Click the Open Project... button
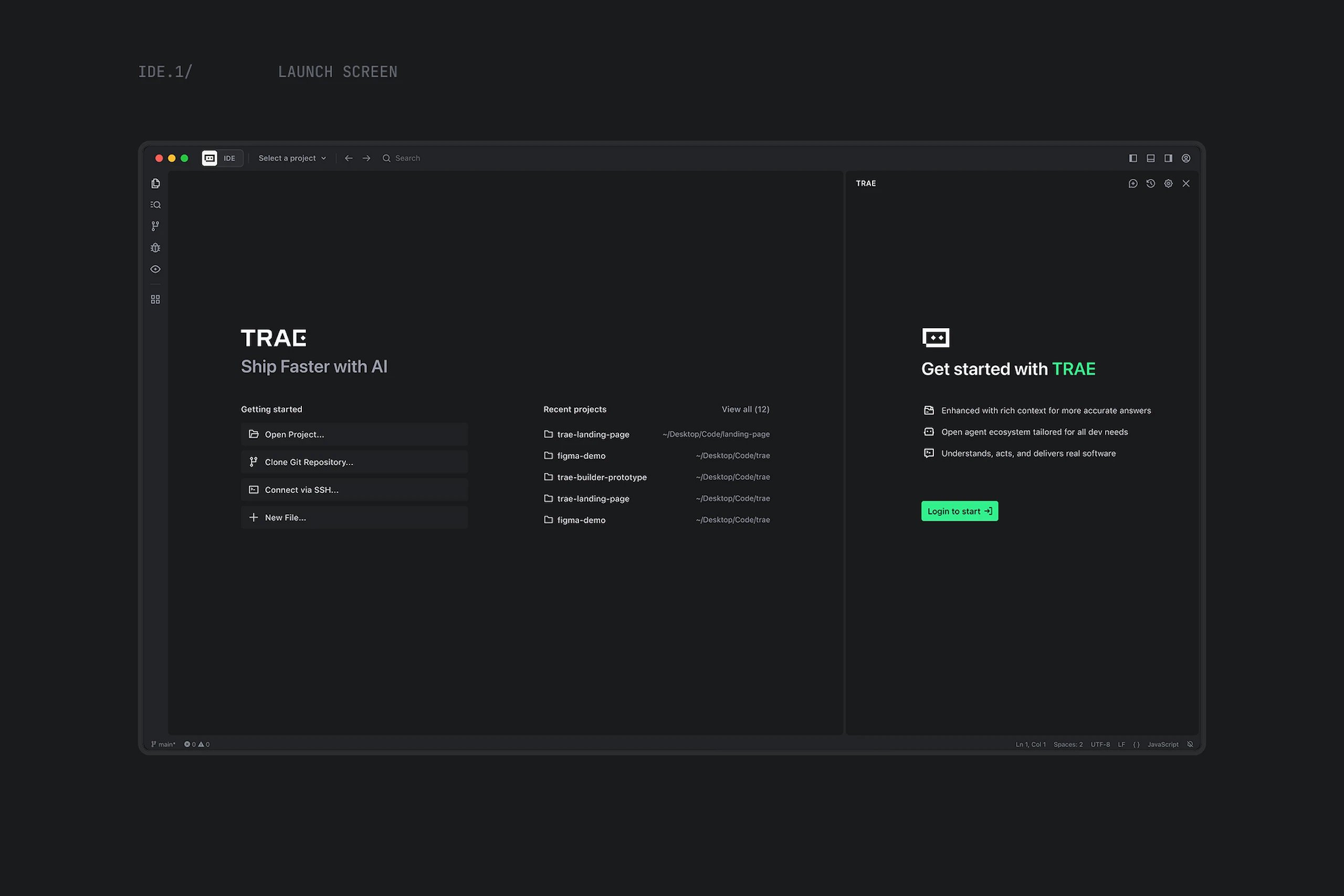The image size is (1344, 896). point(354,434)
